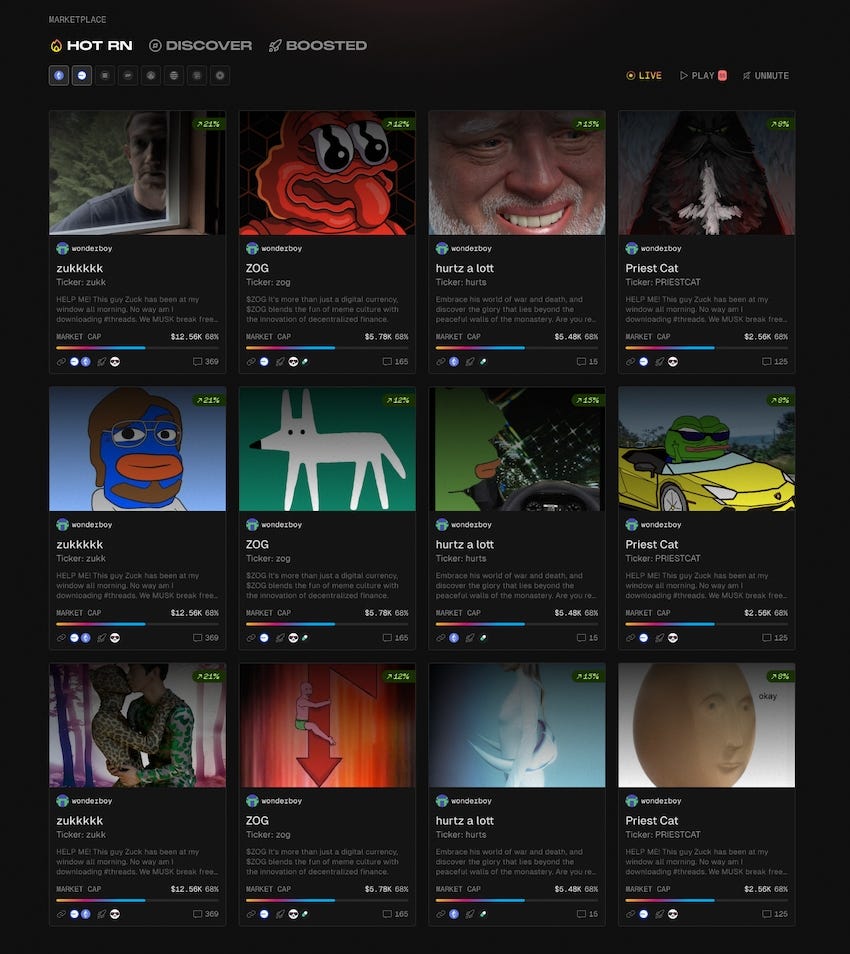
Task: Click panda icon on red down-arrow ZOG card
Action: [x=293, y=914]
